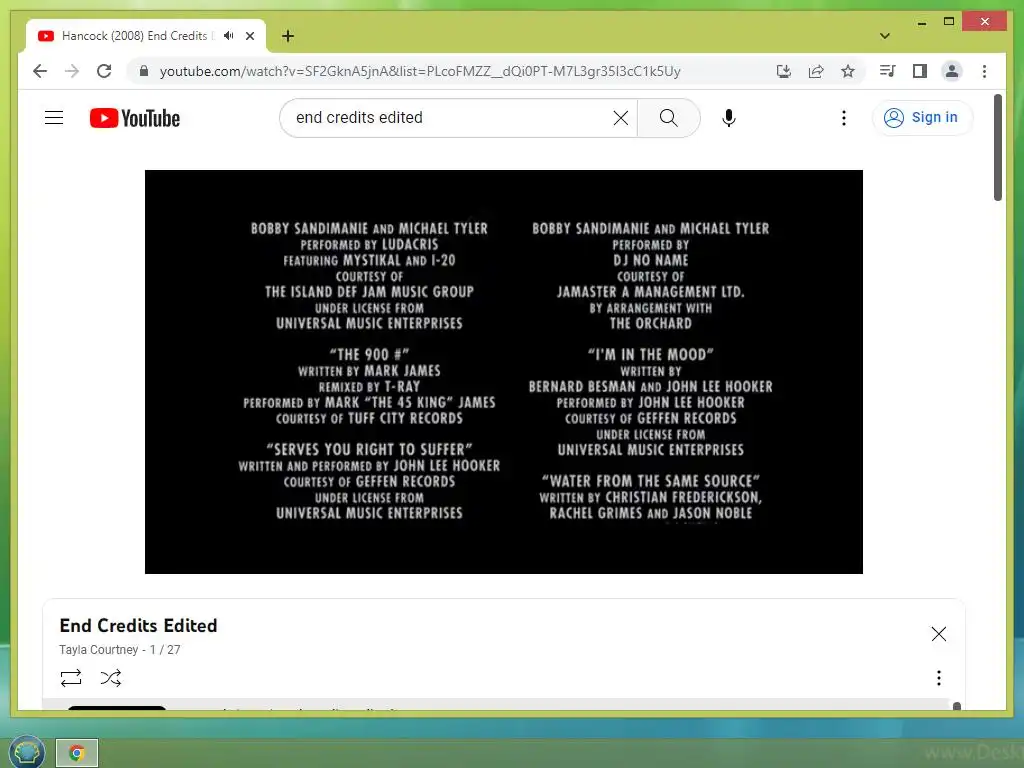Mute the tab via speaker icon
Viewport: 1024px width, 768px height.
tap(229, 36)
